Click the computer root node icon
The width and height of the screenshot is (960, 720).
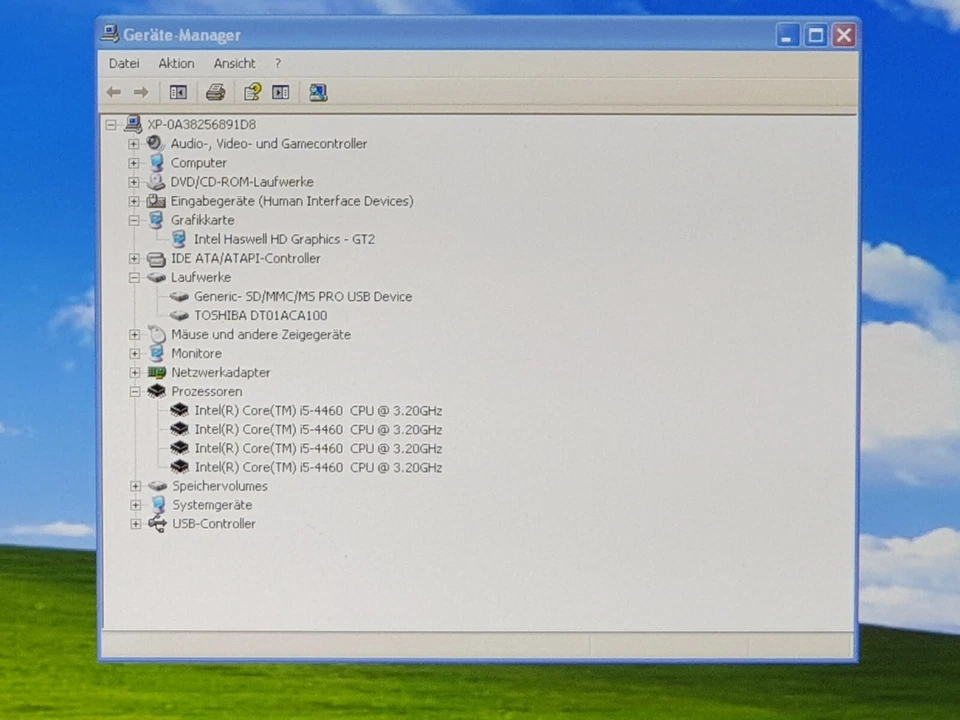tap(133, 124)
